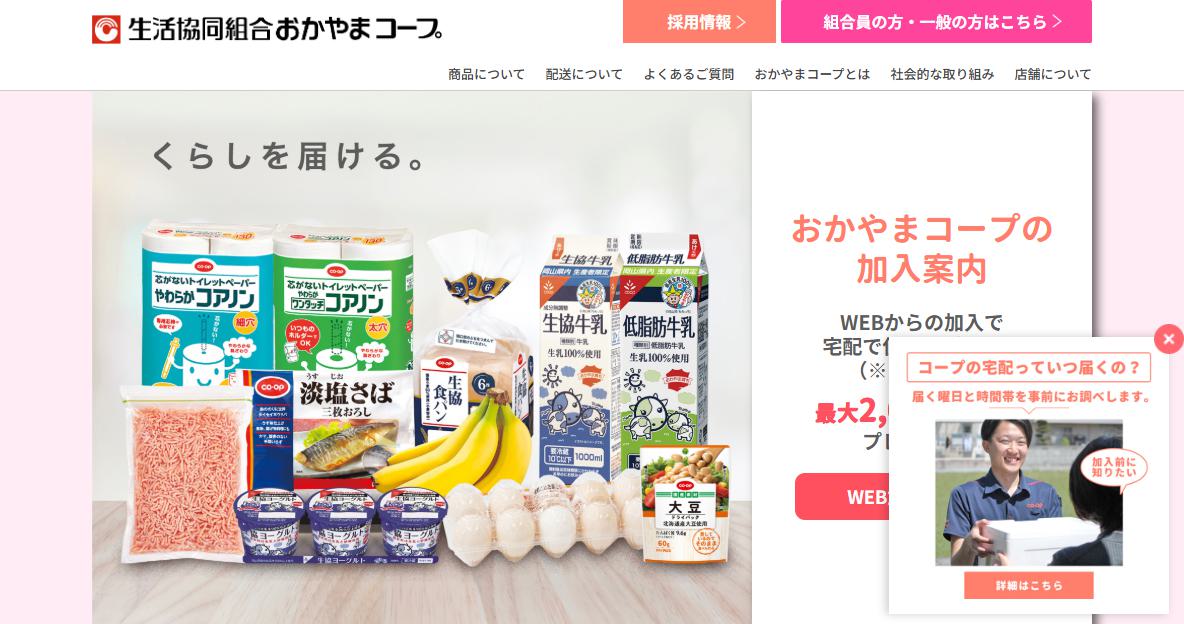Screen dimensions: 1184x624
Task: Select 社会的な取り組み navigation item
Action: pyautogui.click(x=942, y=74)
